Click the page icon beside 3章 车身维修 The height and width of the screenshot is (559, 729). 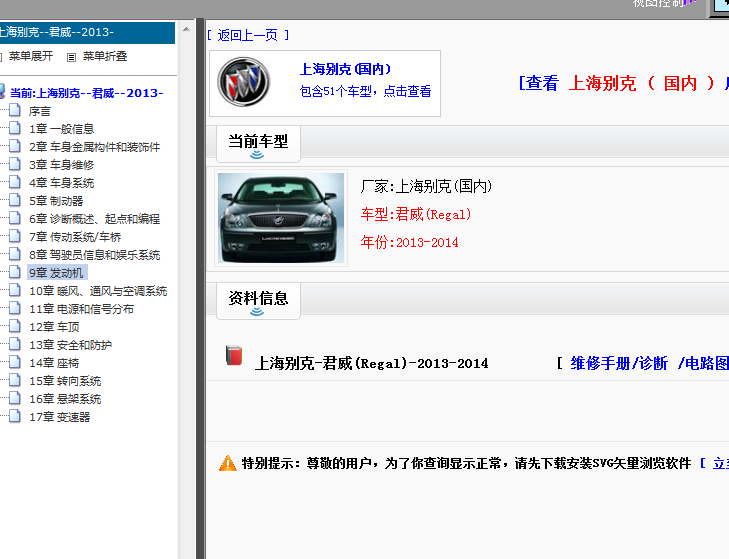(x=15, y=164)
